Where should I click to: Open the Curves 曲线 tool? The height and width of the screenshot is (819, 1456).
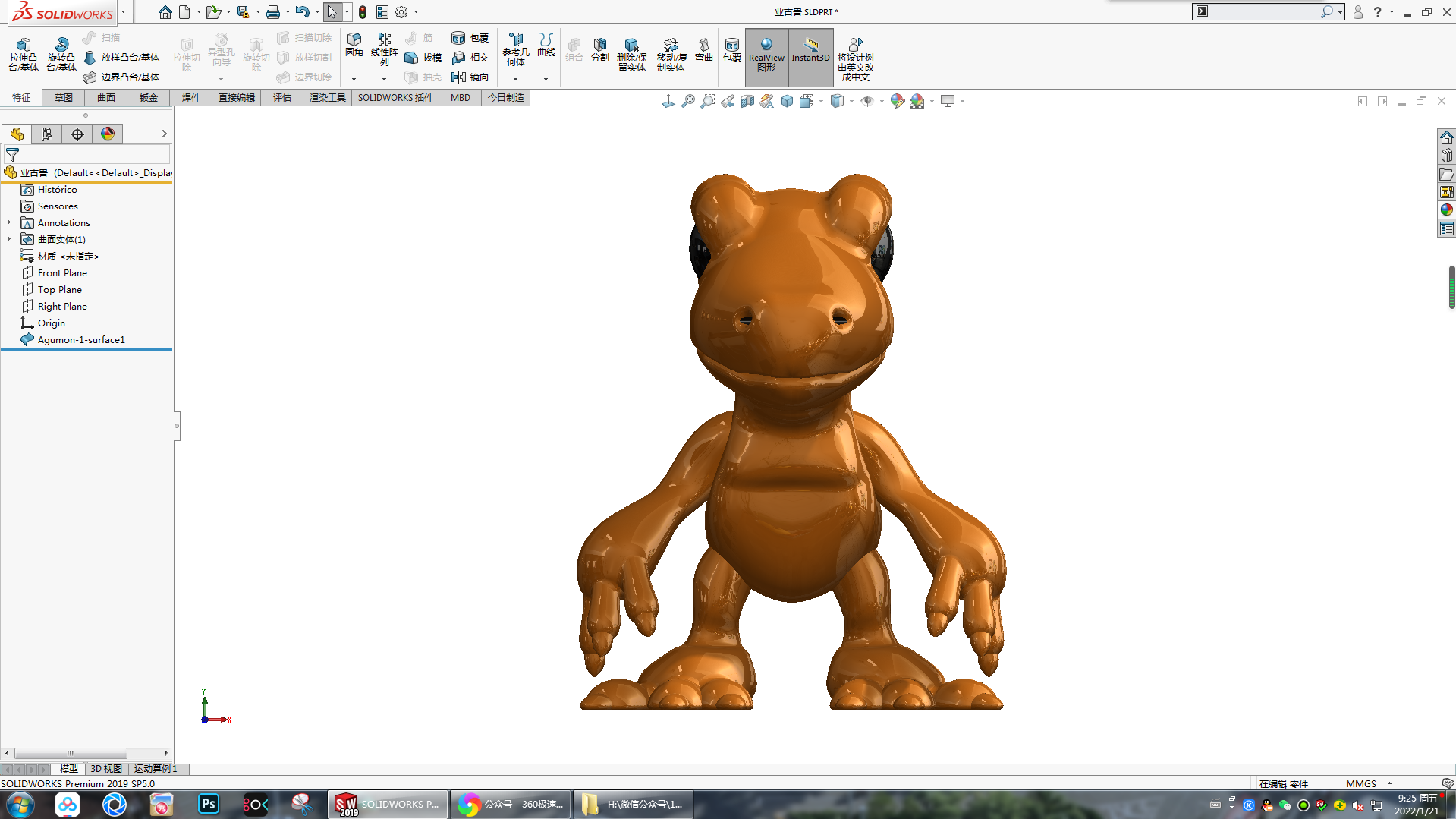(546, 45)
